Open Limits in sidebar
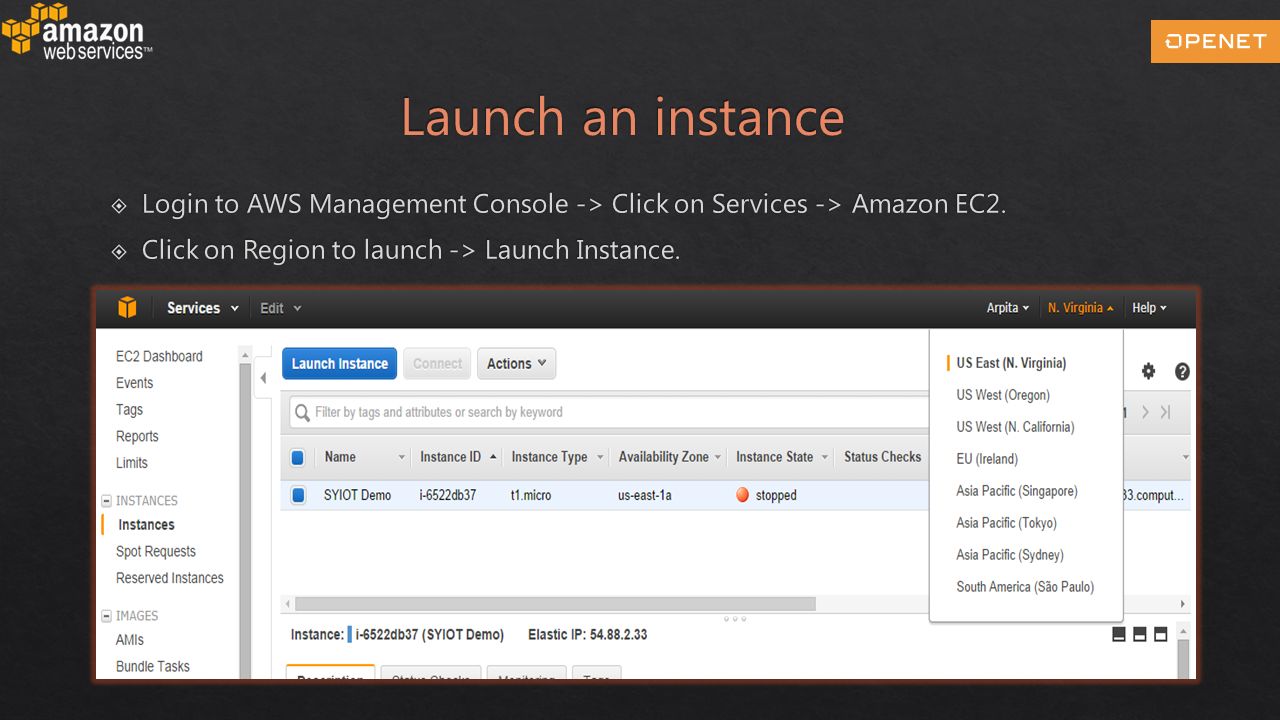The height and width of the screenshot is (720, 1280). pyautogui.click(x=131, y=463)
